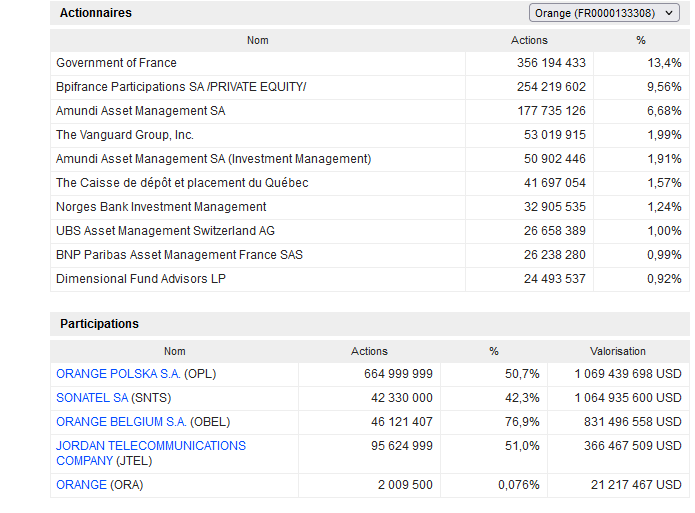Select UBS Asset Management Switzerland AG name
The width and height of the screenshot is (695, 513).
pyautogui.click(x=165, y=231)
